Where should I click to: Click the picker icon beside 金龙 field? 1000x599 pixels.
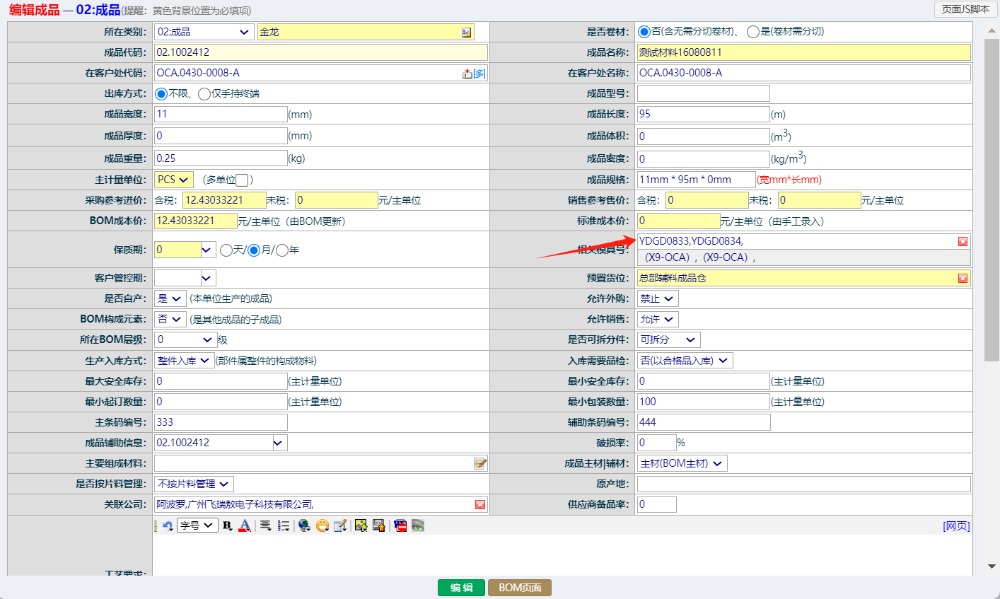[x=466, y=32]
